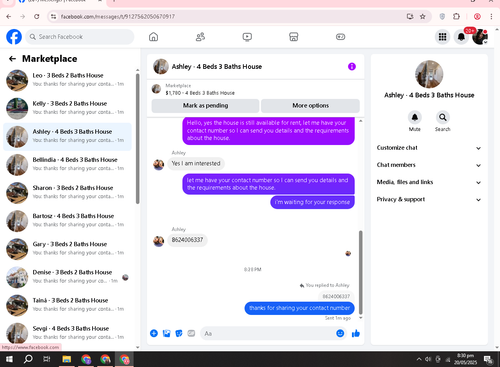500x367 pixels.
Task: Choose a sticker icon in composer
Action: tap(179, 333)
